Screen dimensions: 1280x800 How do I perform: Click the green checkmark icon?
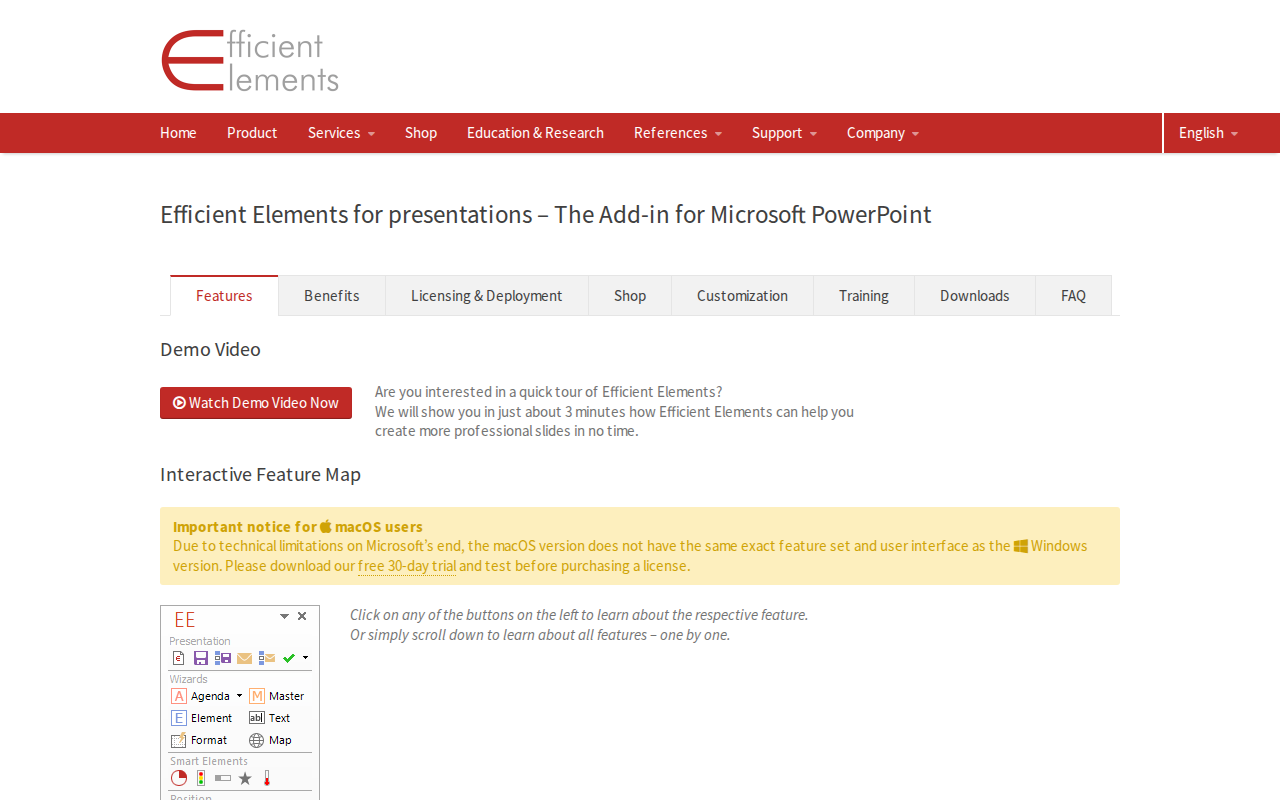289,658
